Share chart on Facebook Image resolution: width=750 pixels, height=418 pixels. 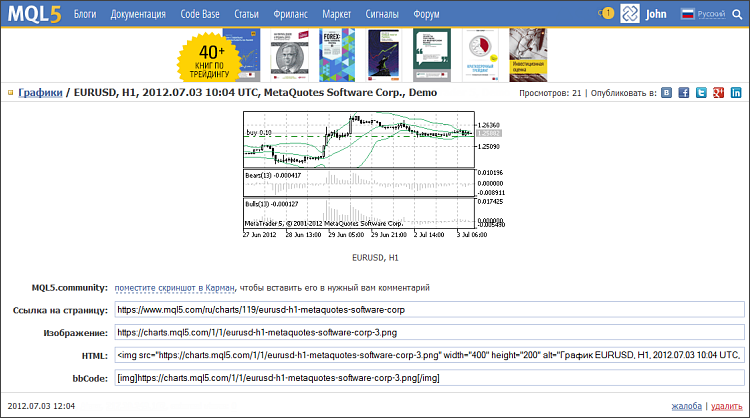click(684, 93)
